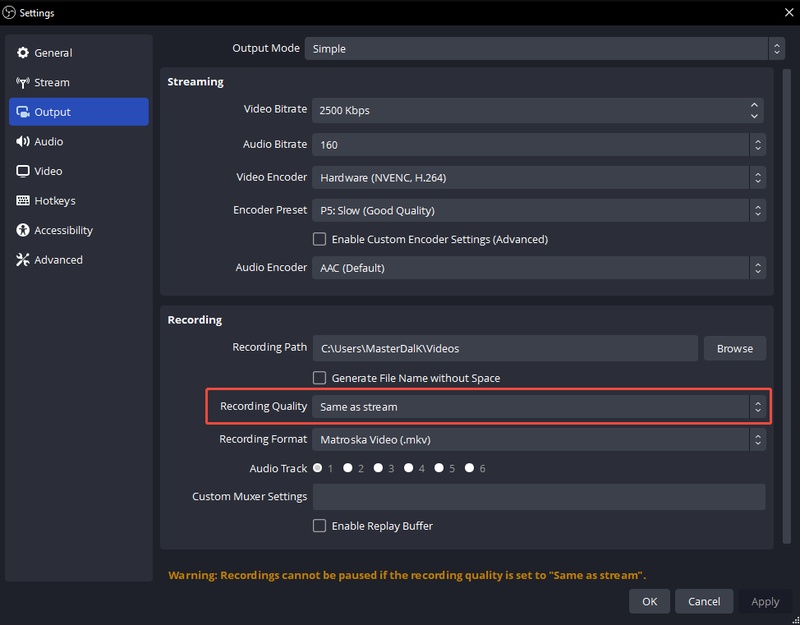The width and height of the screenshot is (800, 625).
Task: Open the Video Encoder dropdown
Action: (539, 178)
